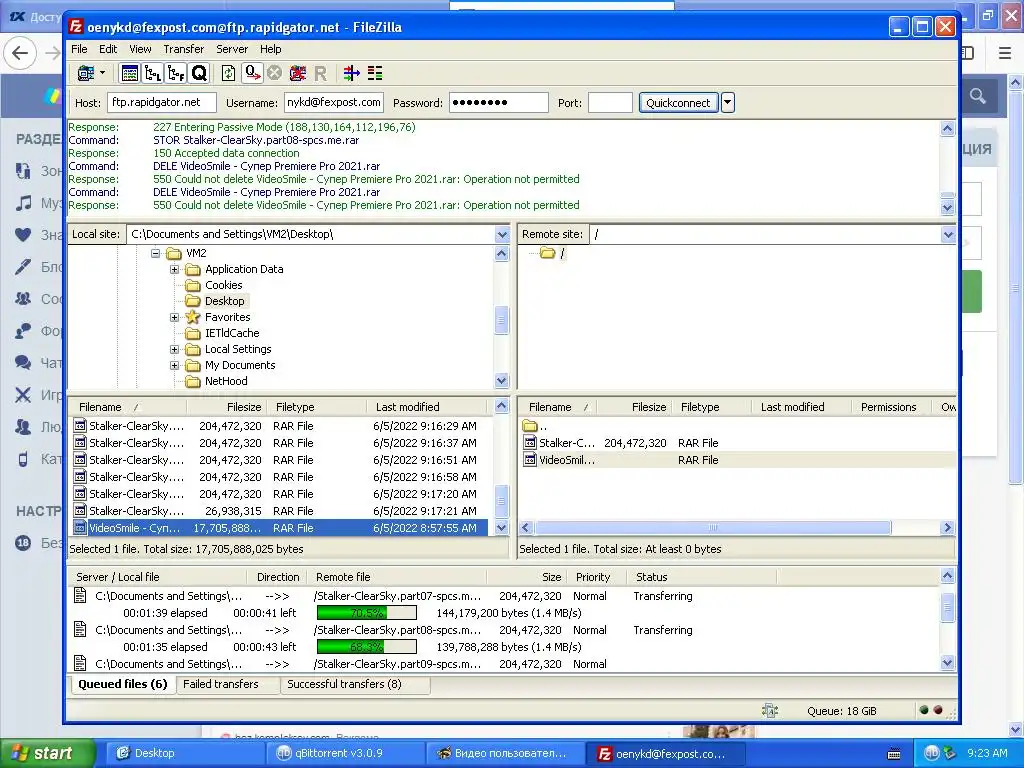This screenshot has height=768, width=1024.
Task: Expand the Local Settings folder
Action: 174,349
